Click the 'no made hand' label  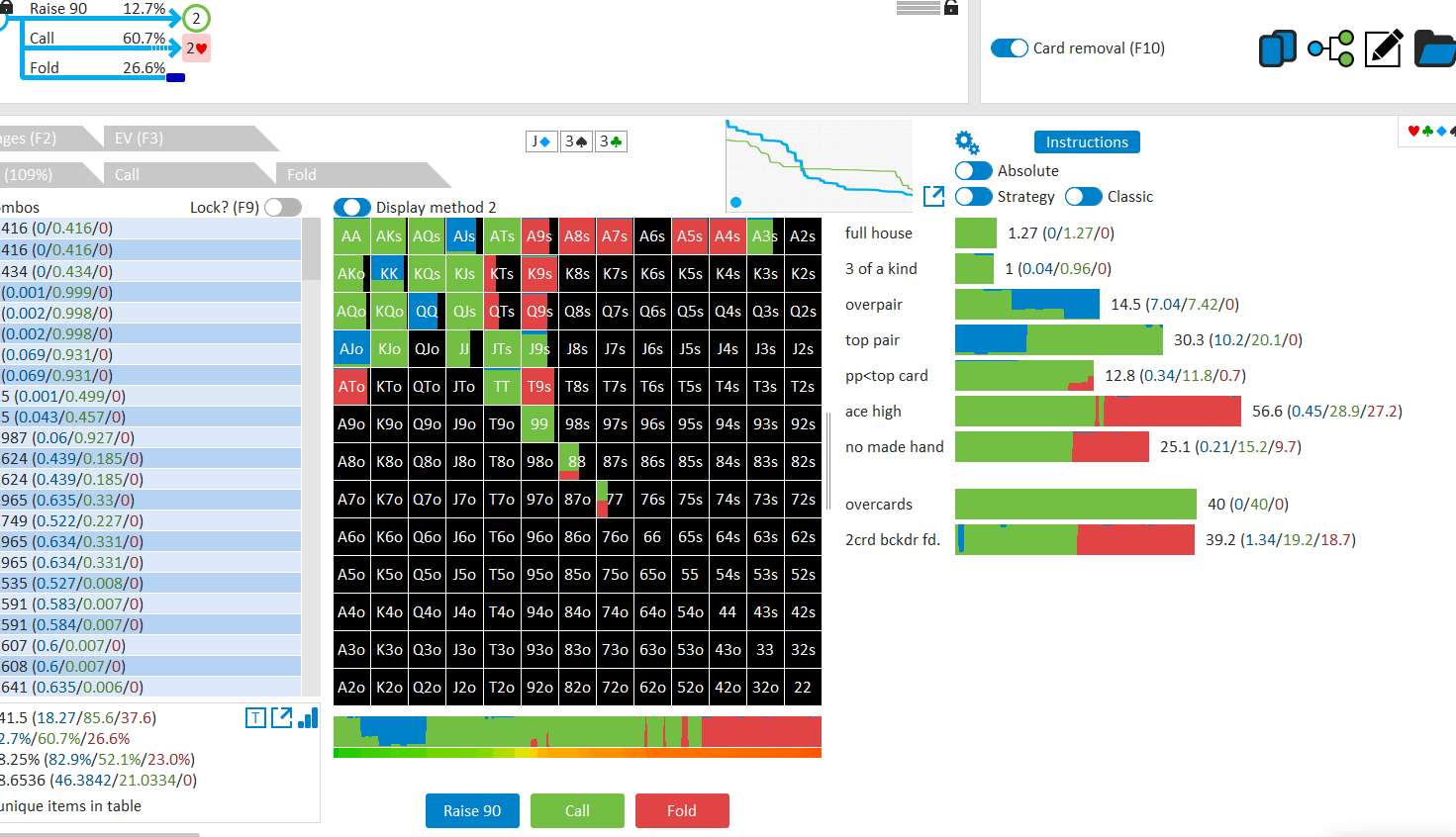(894, 447)
